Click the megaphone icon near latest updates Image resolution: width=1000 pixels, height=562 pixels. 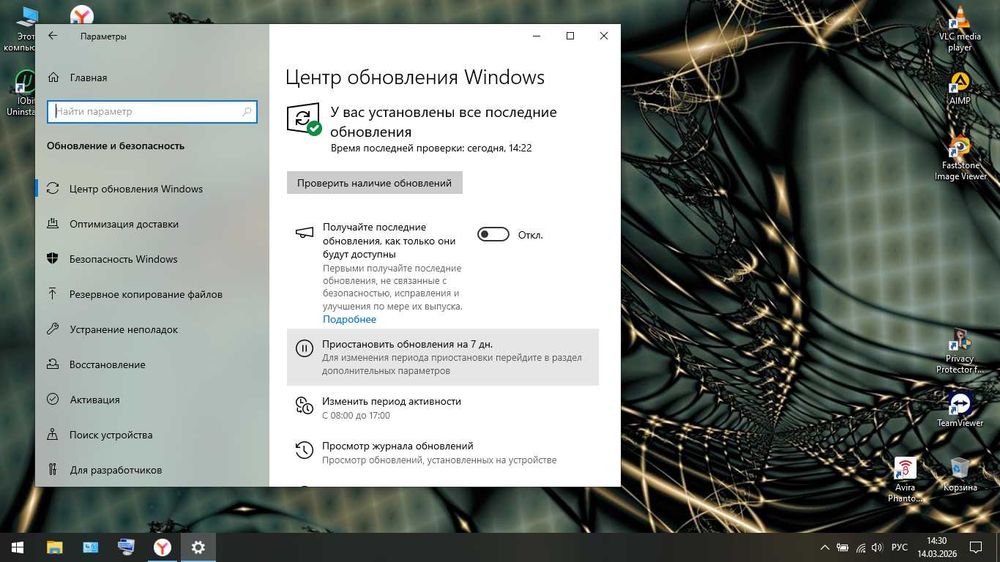tap(305, 232)
